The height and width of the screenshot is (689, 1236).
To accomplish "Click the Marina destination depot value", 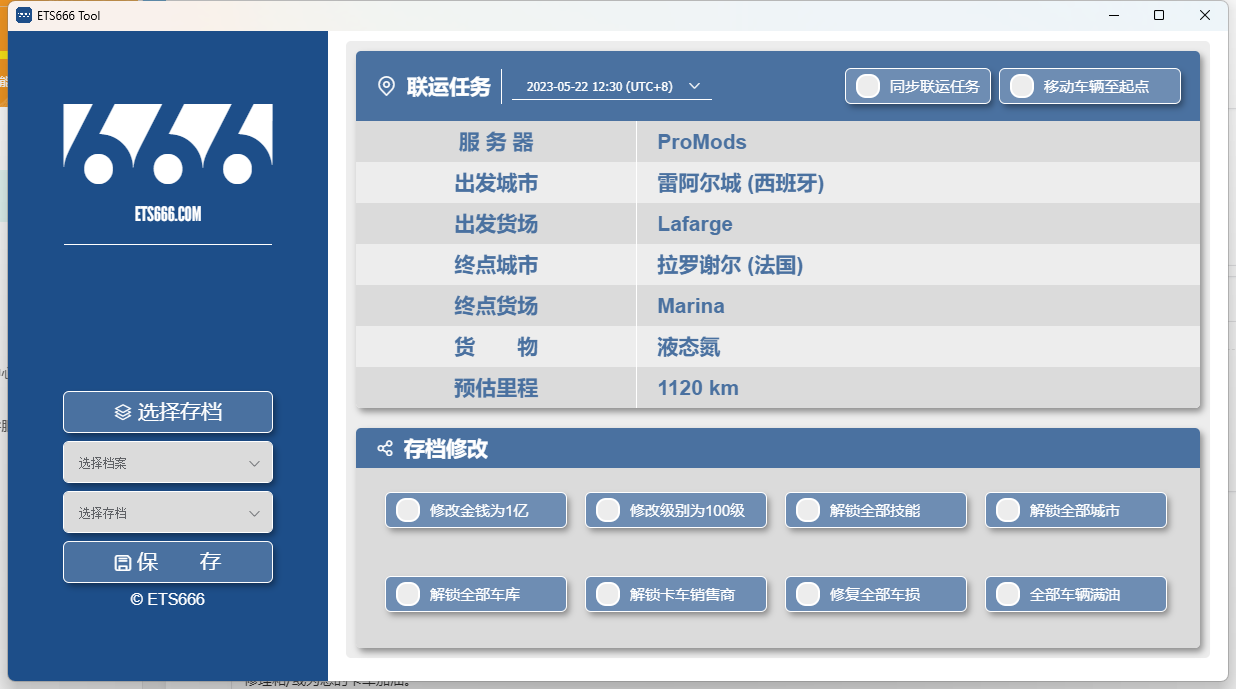I will click(x=691, y=306).
